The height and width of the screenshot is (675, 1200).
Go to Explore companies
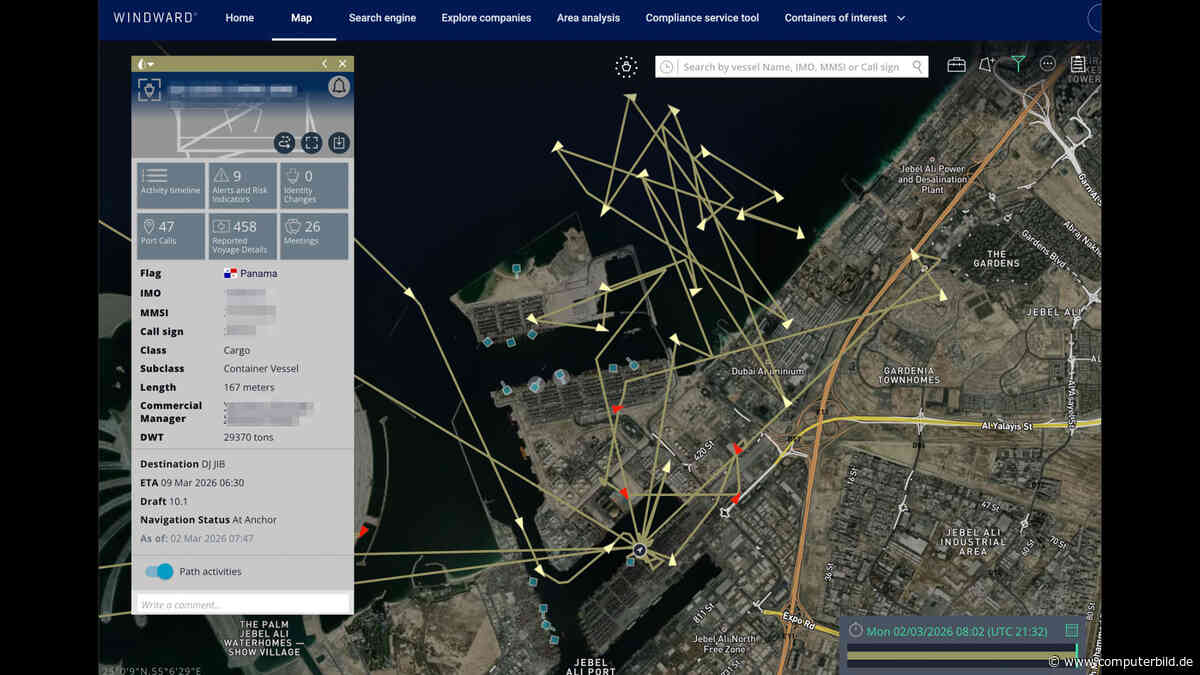pos(486,18)
